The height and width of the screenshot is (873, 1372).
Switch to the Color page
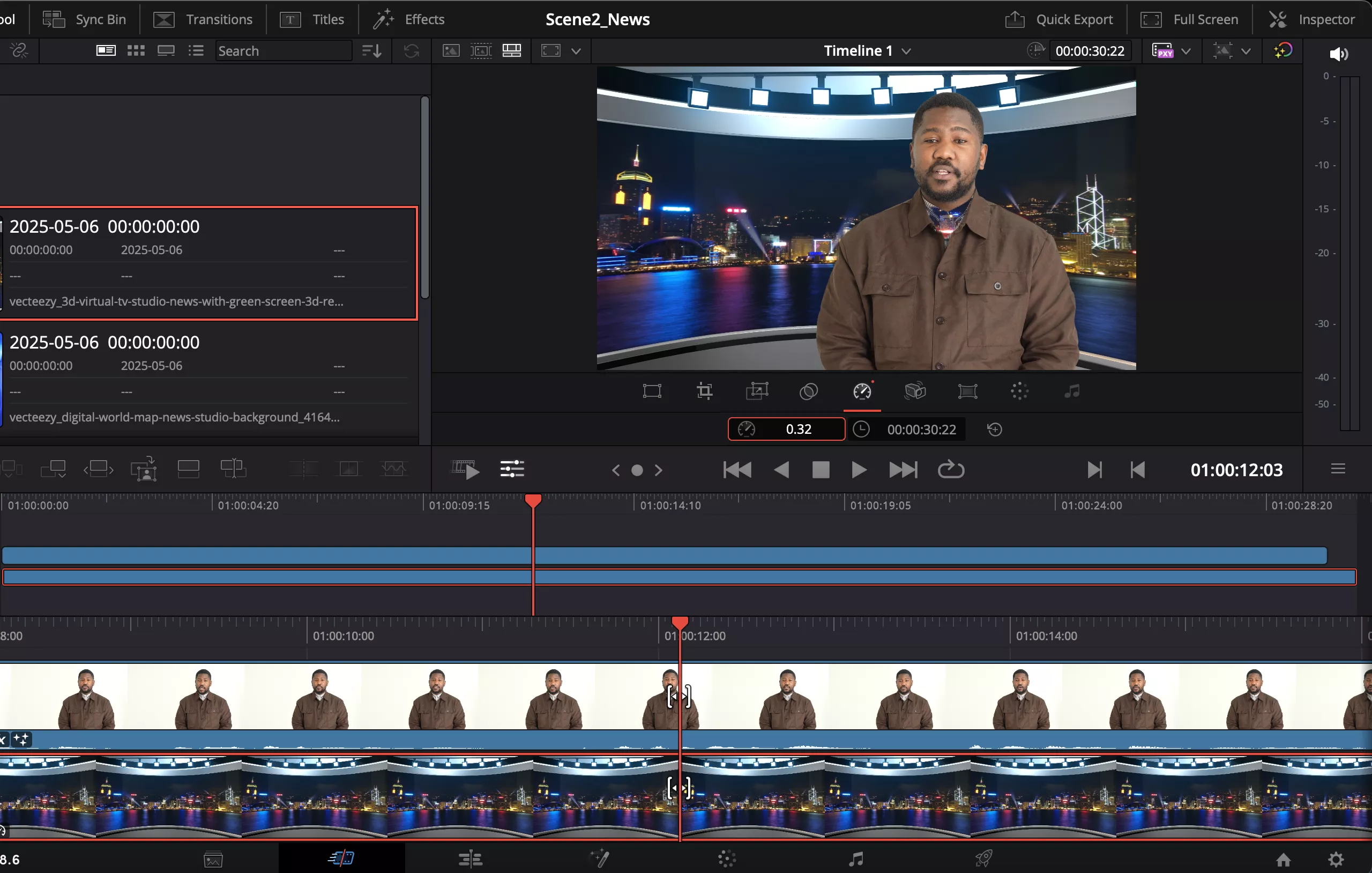pos(726,858)
